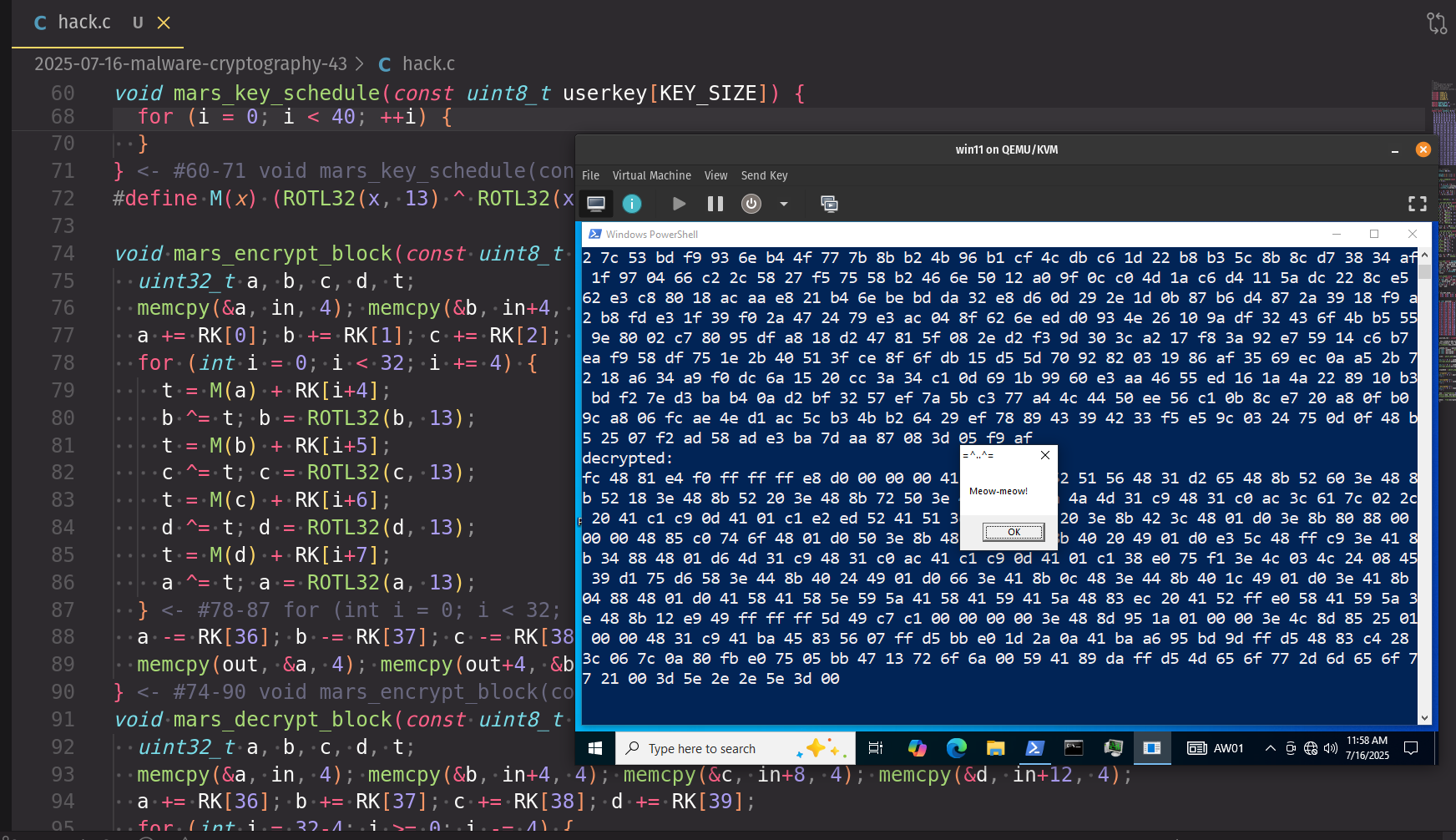This screenshot has height=840, width=1456.
Task: Open the Windows notification center
Action: 1411,748
